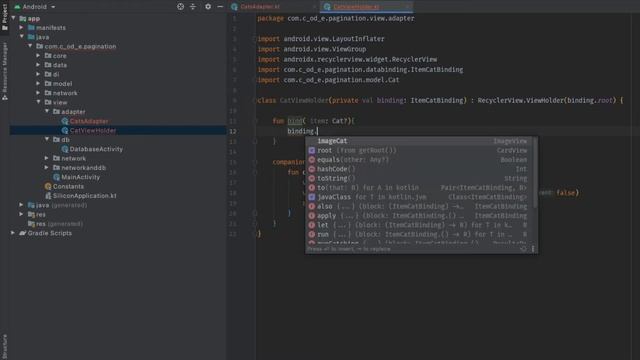Collapse the adapter package
Image resolution: width=640 pixels, height=360 pixels.
pos(47,111)
